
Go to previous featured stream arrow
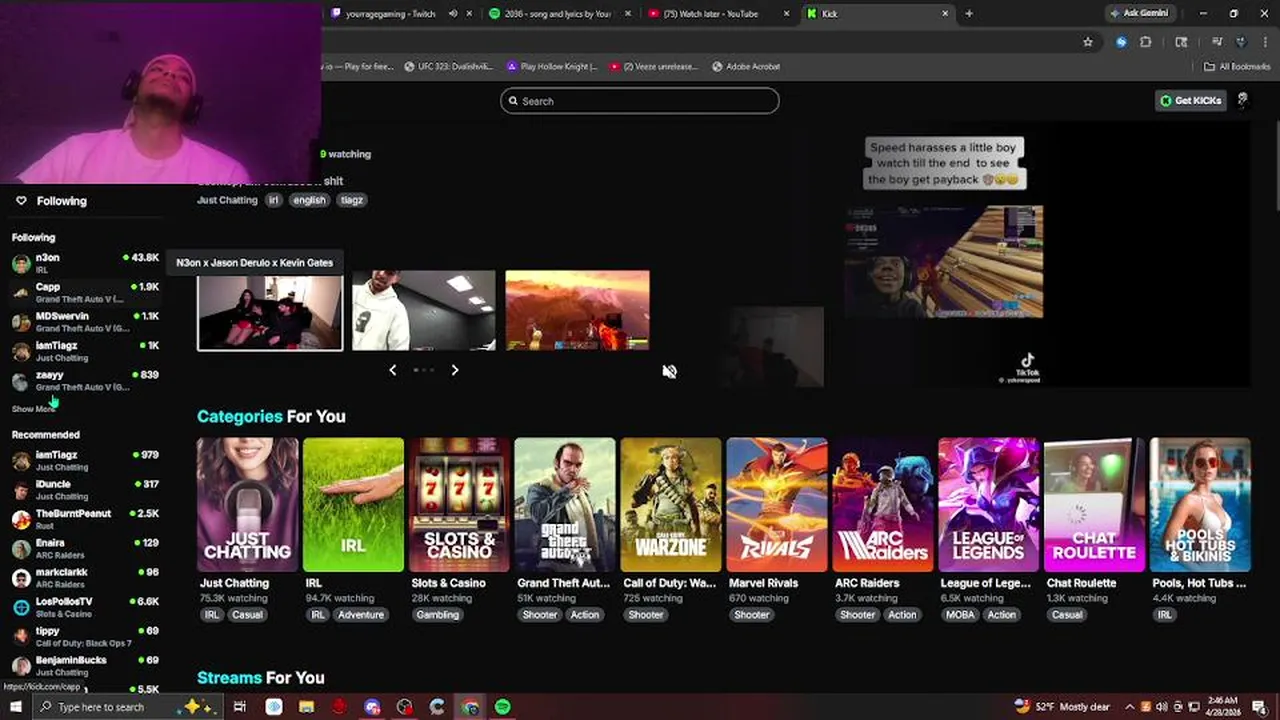pyautogui.click(x=392, y=370)
